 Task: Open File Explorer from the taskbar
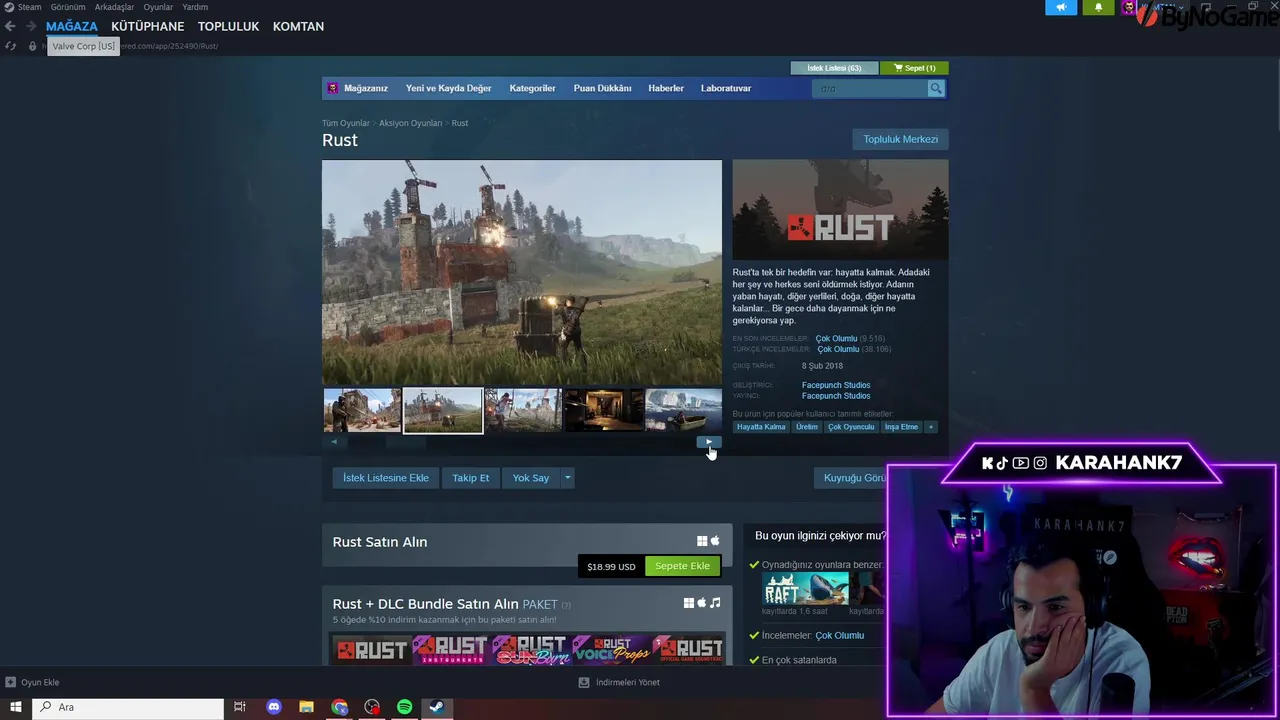(307, 707)
